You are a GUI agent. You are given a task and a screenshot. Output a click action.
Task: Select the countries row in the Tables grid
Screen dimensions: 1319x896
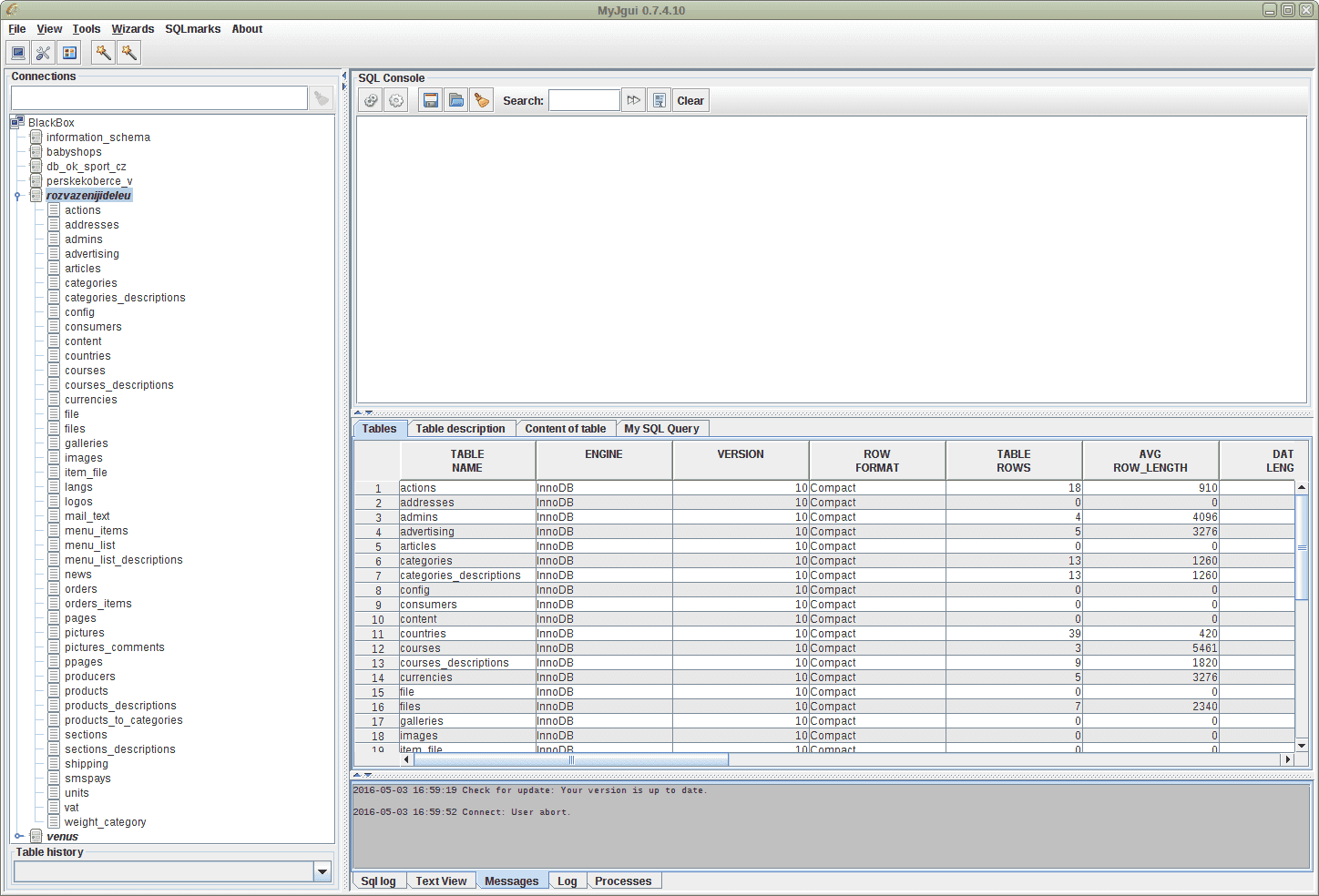pos(824,634)
